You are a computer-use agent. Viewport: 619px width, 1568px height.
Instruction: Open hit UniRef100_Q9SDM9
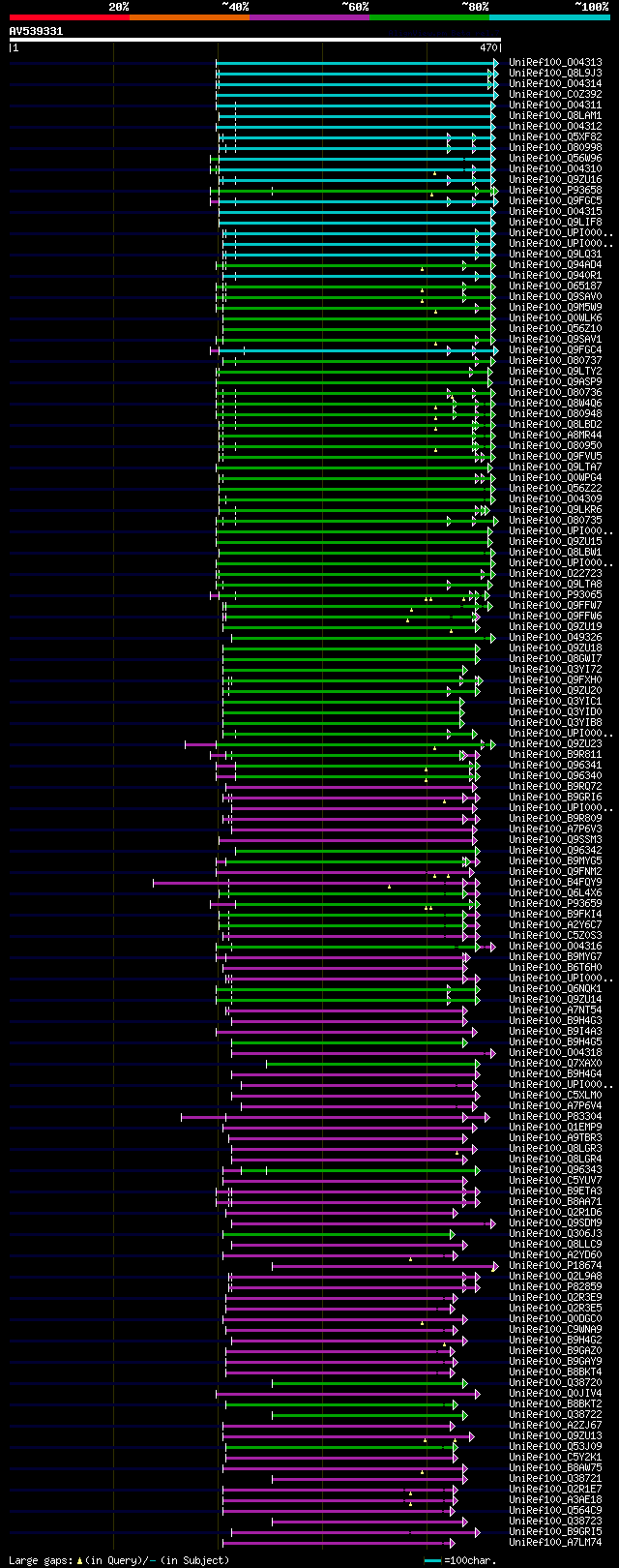pos(555,1223)
